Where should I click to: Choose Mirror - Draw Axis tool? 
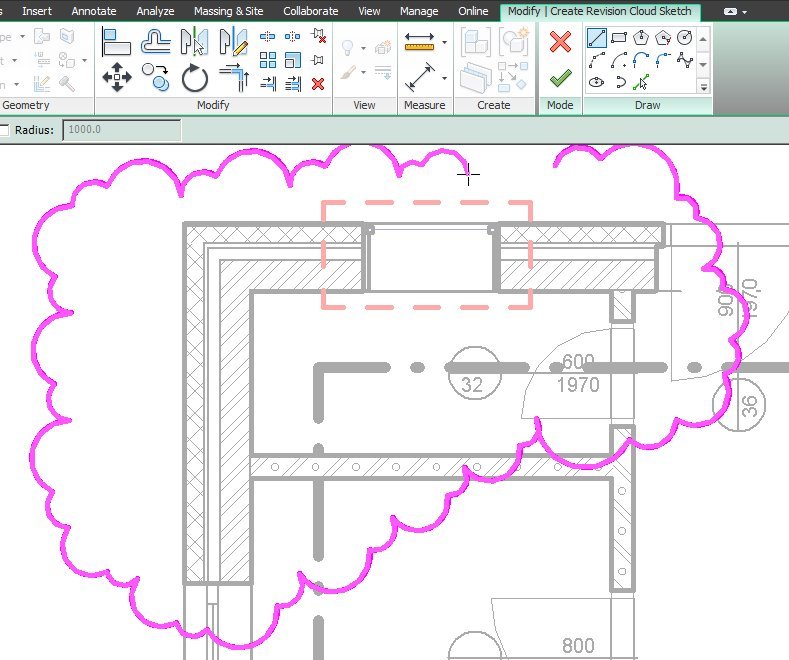click(233, 42)
